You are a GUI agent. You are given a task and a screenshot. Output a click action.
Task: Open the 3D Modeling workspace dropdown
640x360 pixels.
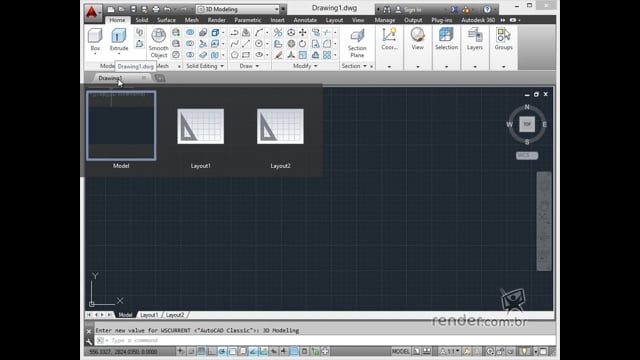[238, 9]
